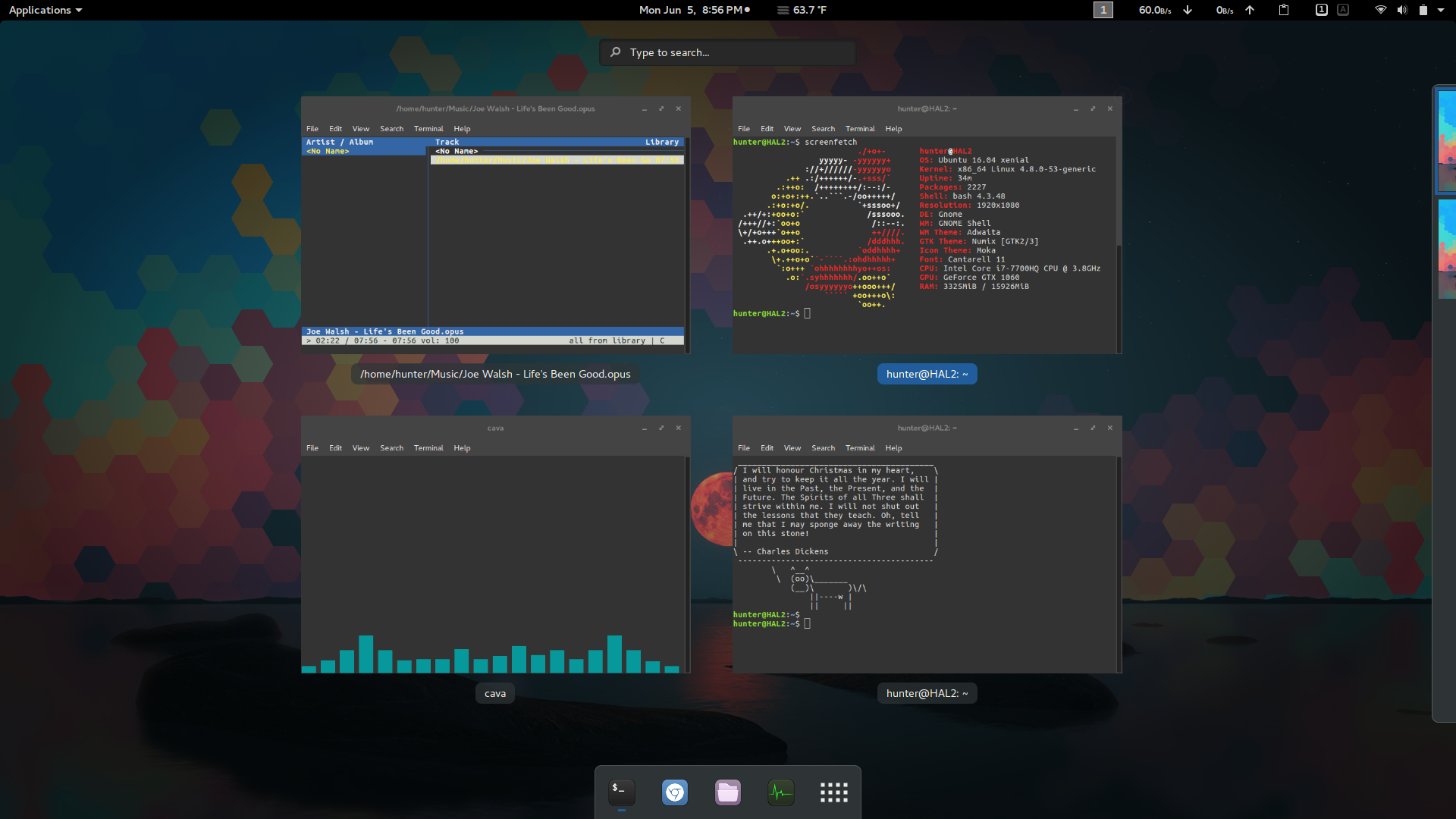Expand the system menu arrow at top right
This screenshot has height=819, width=1456.
click(1441, 10)
